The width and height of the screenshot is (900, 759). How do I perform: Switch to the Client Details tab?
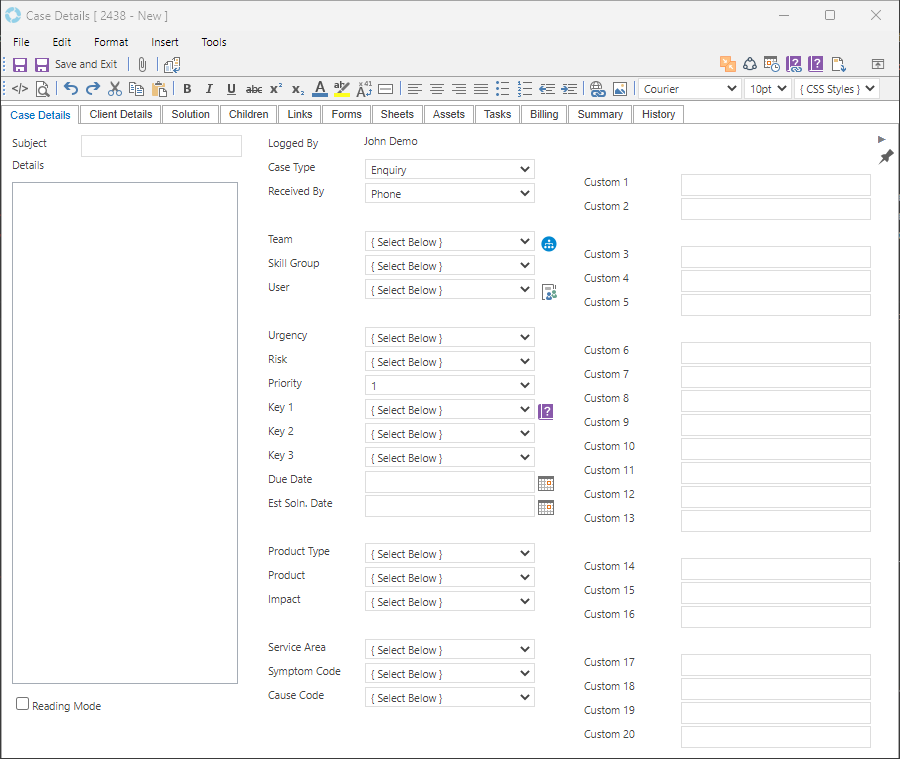click(x=121, y=114)
